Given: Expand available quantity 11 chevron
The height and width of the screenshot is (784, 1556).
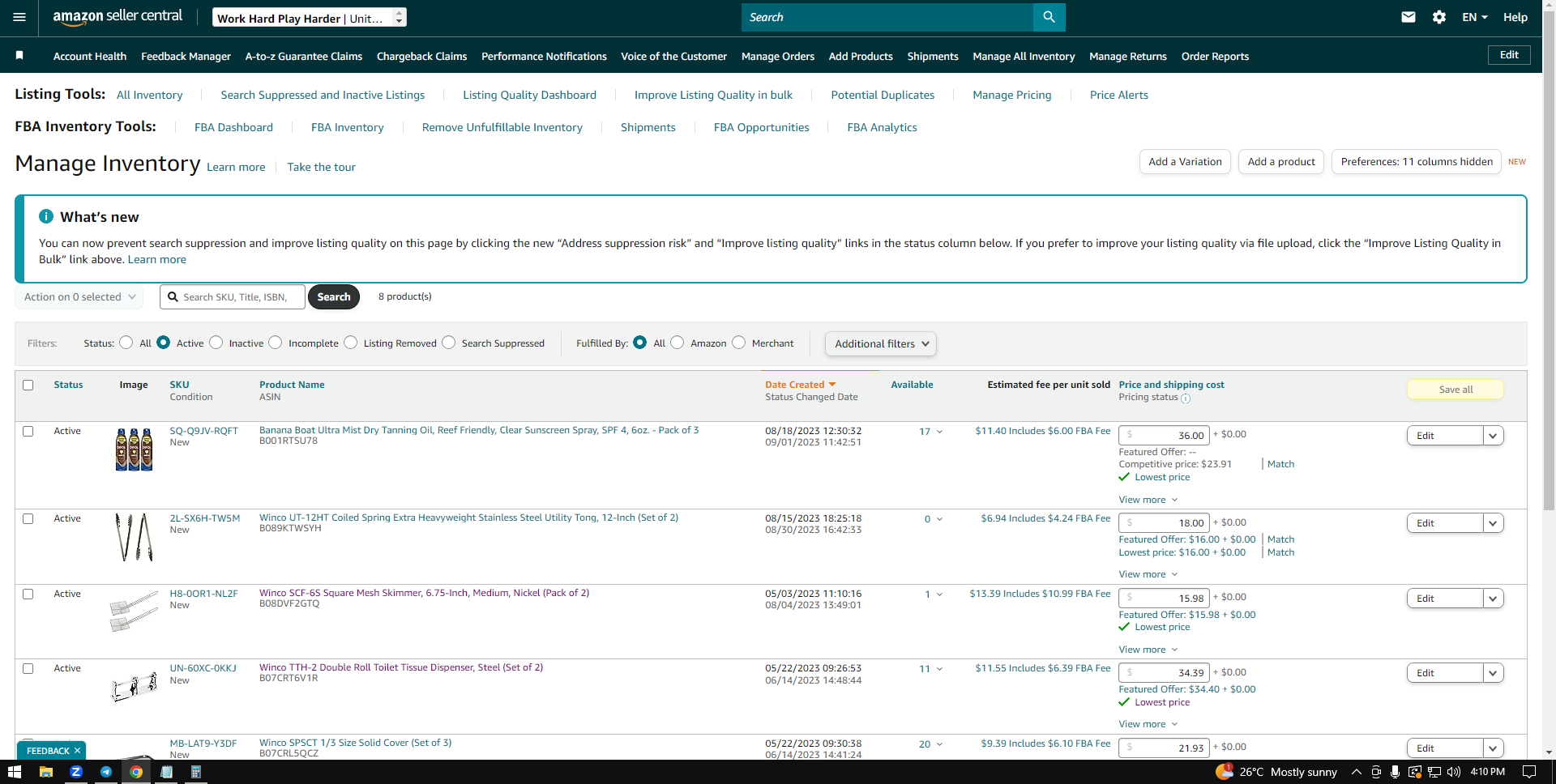Looking at the screenshot, I should [939, 669].
